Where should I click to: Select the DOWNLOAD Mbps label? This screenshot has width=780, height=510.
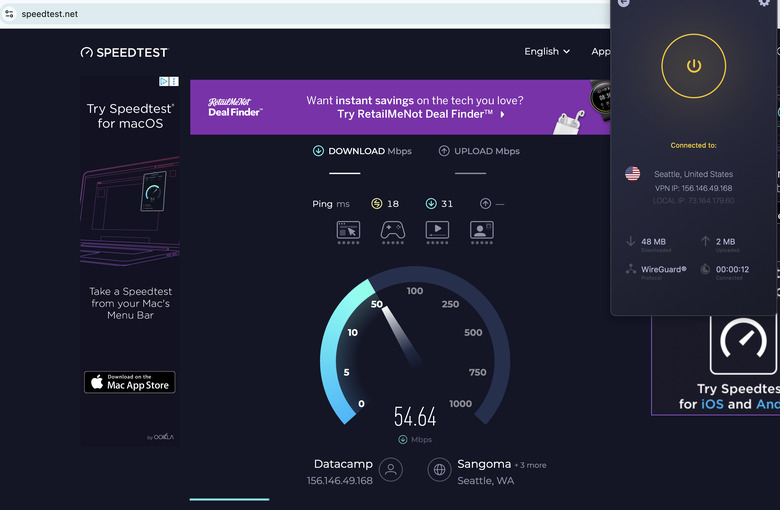click(370, 151)
